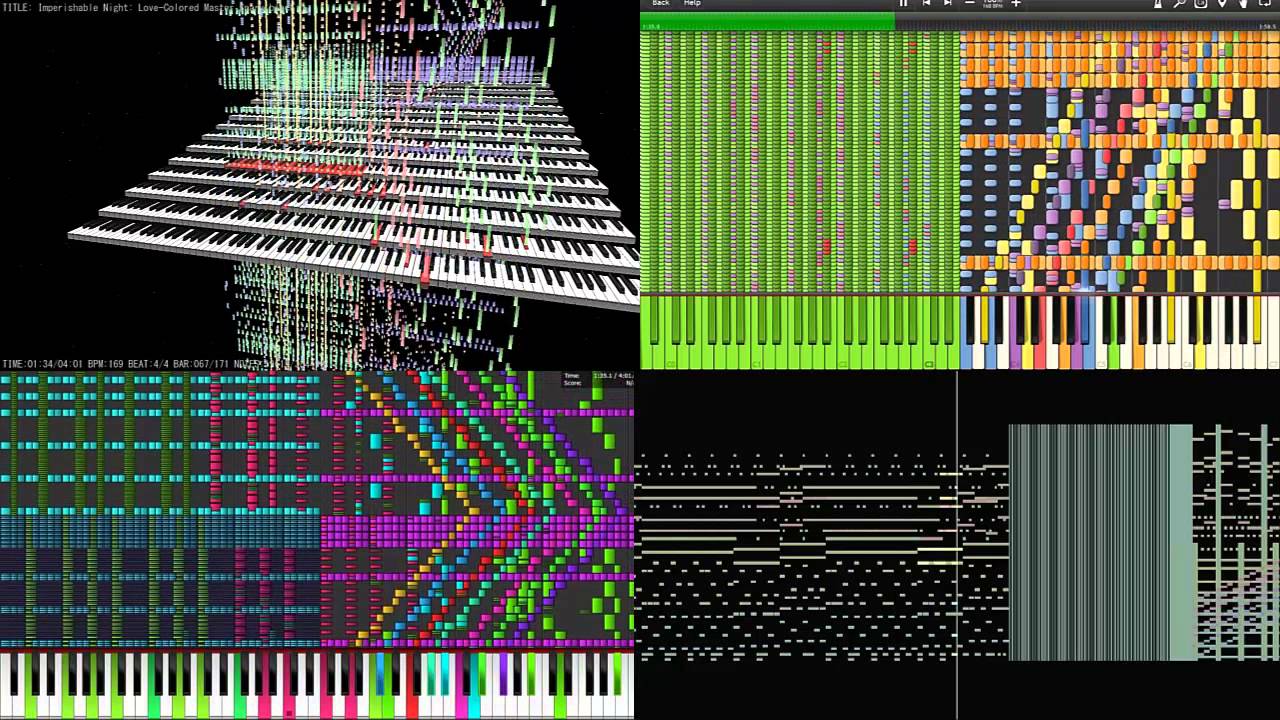Click the Score: label in lower-left visualizer
Screen dimensions: 1280x720
[x=572, y=383]
